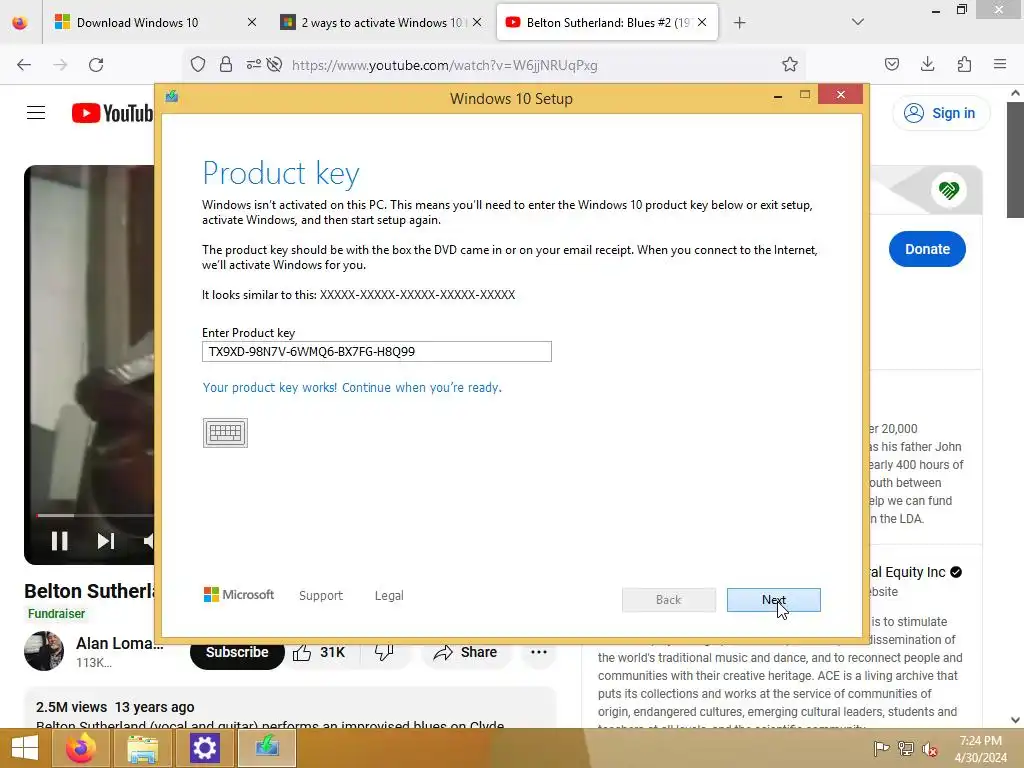
Task: Open the Support link in Setup
Action: coord(321,596)
